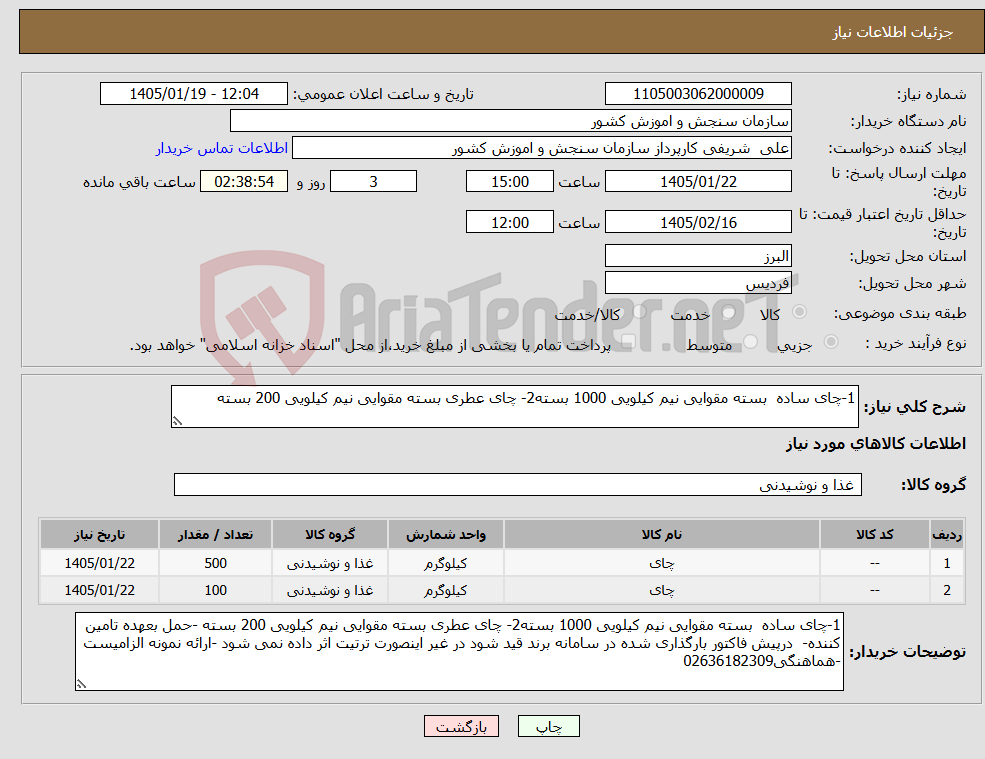
Task: Click the delivery province field البرز
Action: [x=698, y=256]
